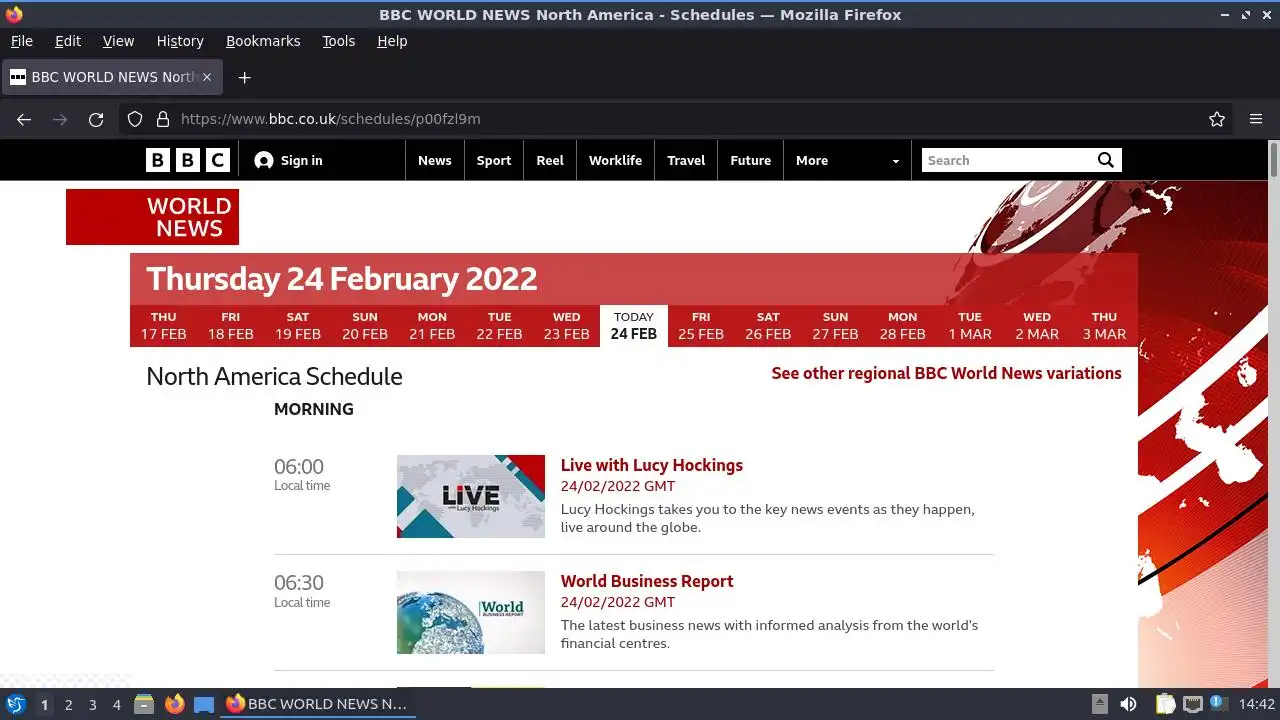The width and height of the screenshot is (1280, 720).
Task: Switch to workspace 3
Action: tap(93, 705)
